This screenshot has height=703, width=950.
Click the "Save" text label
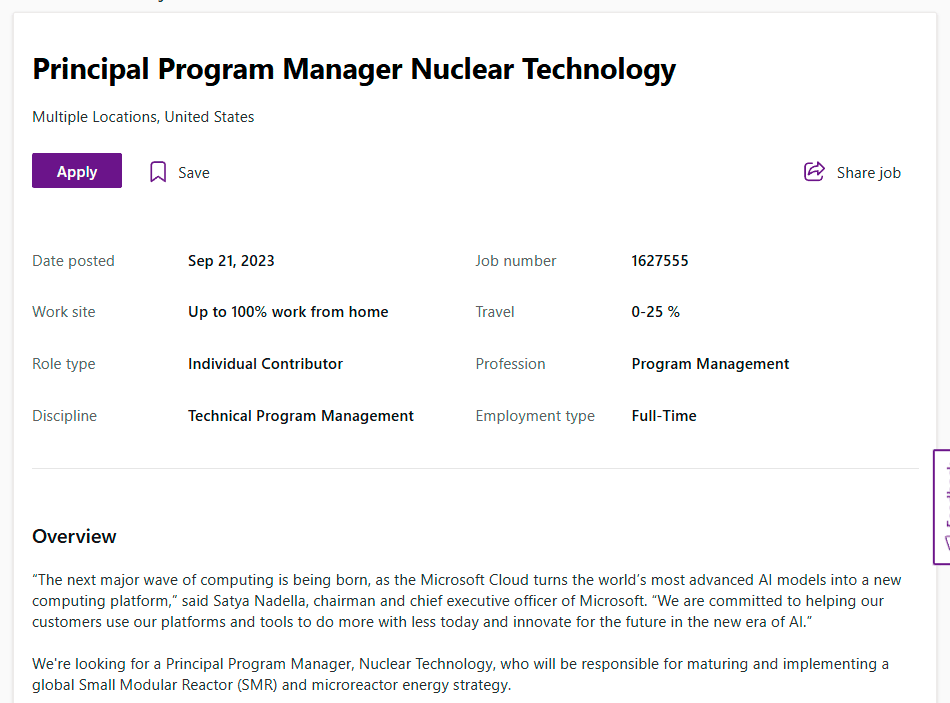194,173
